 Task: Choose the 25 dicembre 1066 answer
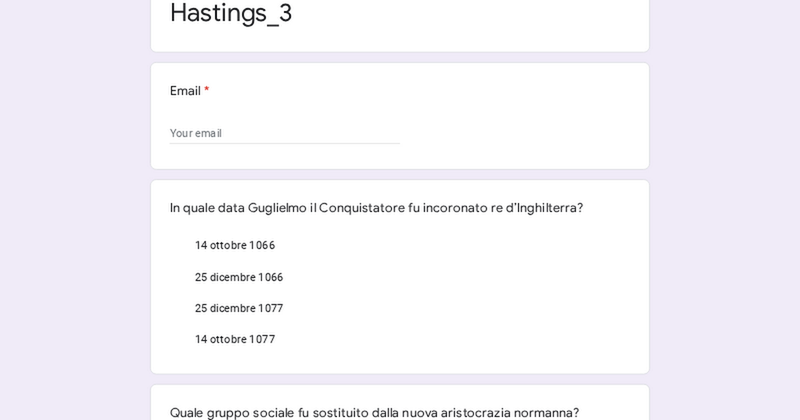238,277
